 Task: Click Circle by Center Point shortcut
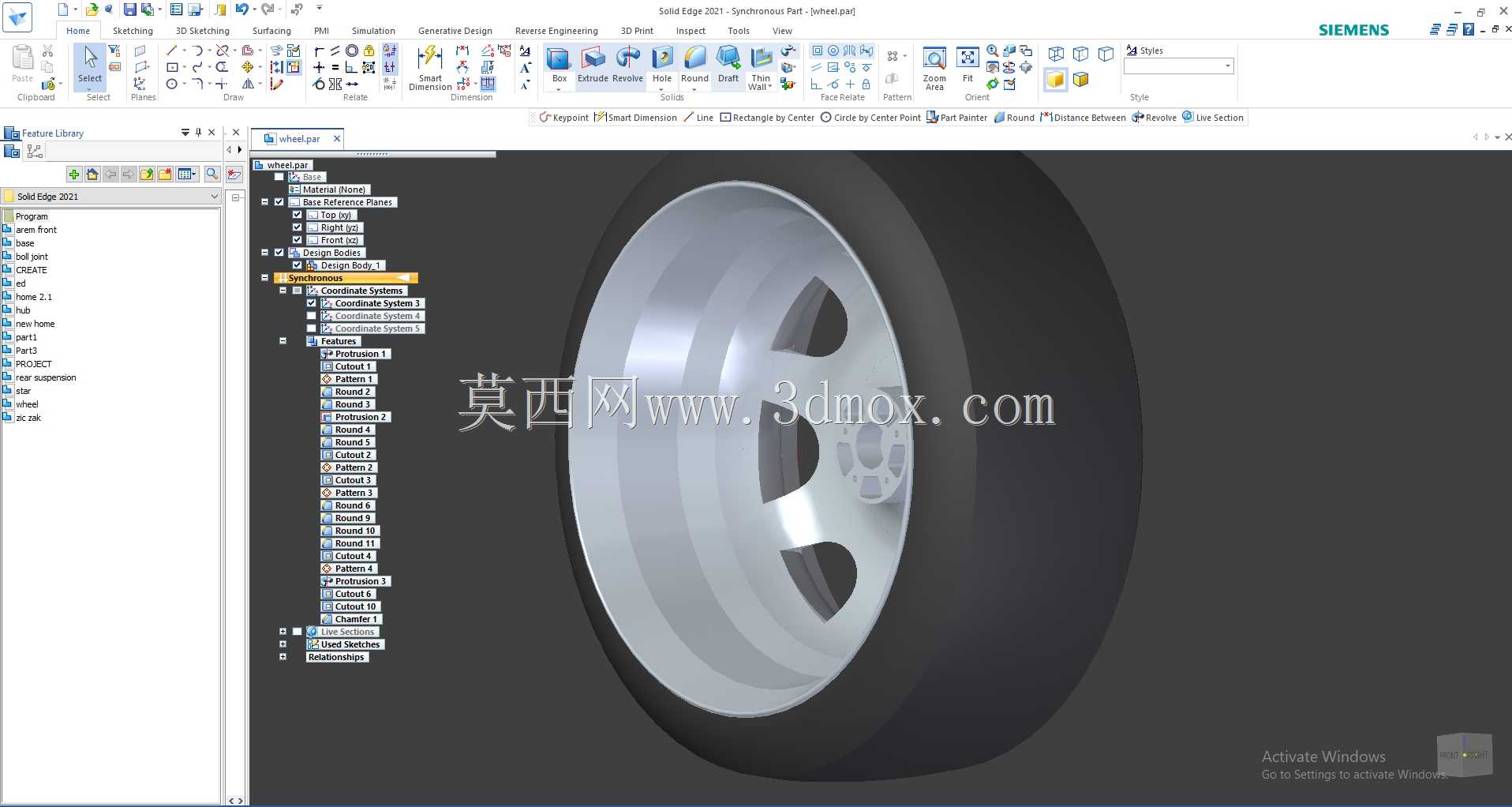[870, 118]
